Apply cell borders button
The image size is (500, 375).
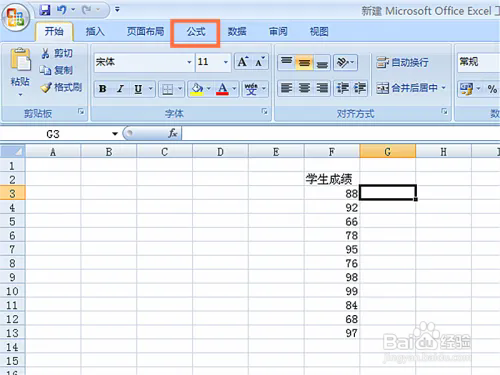tap(167, 89)
